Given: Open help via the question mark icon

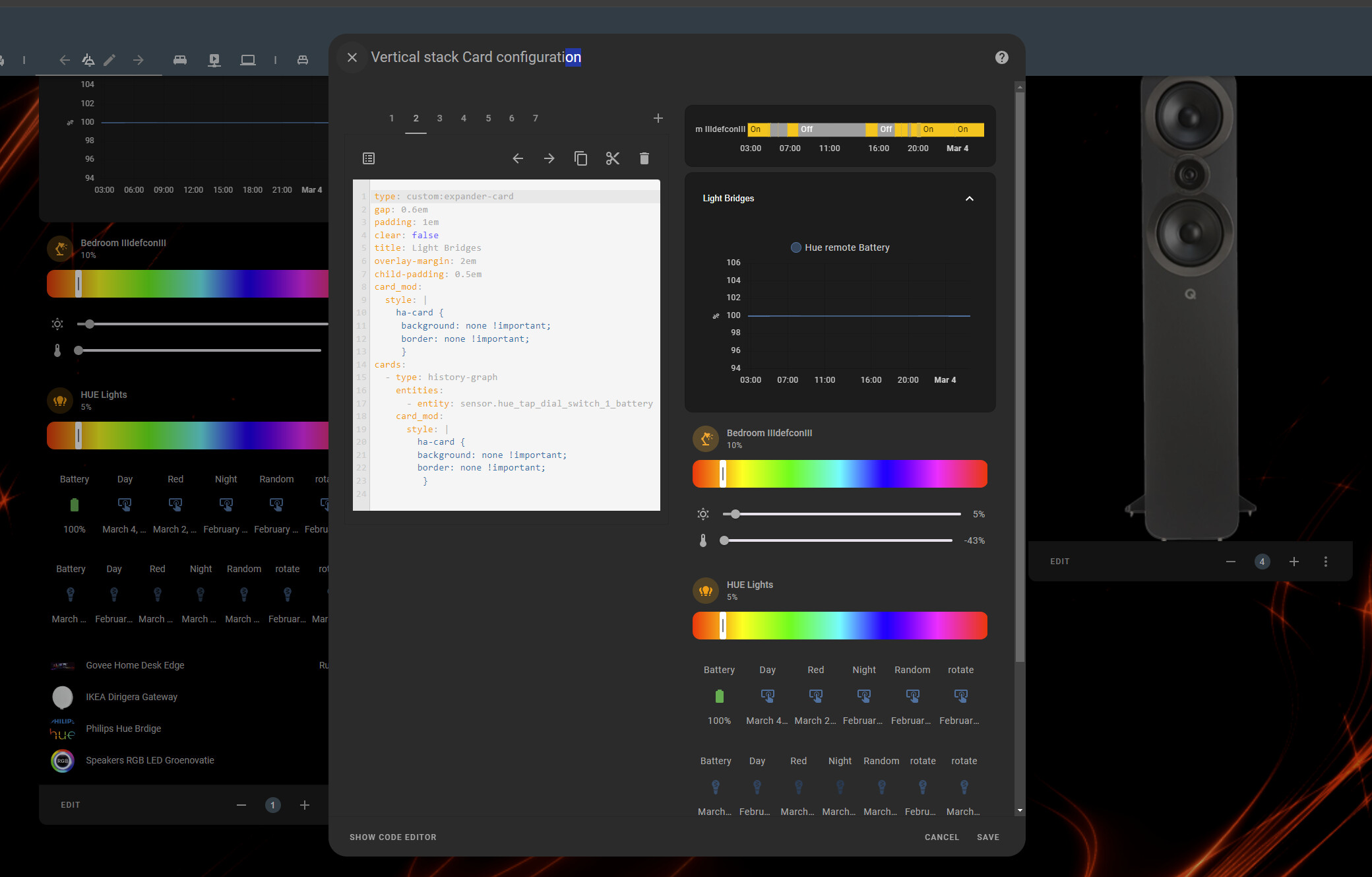Looking at the screenshot, I should pos(1001,57).
